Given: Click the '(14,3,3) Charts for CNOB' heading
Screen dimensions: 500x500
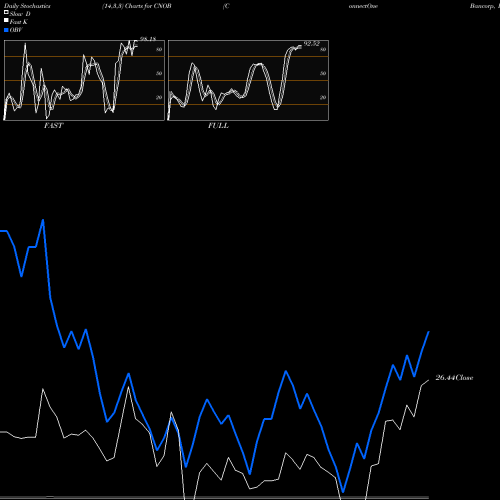Looking at the screenshot, I should (x=137, y=6).
